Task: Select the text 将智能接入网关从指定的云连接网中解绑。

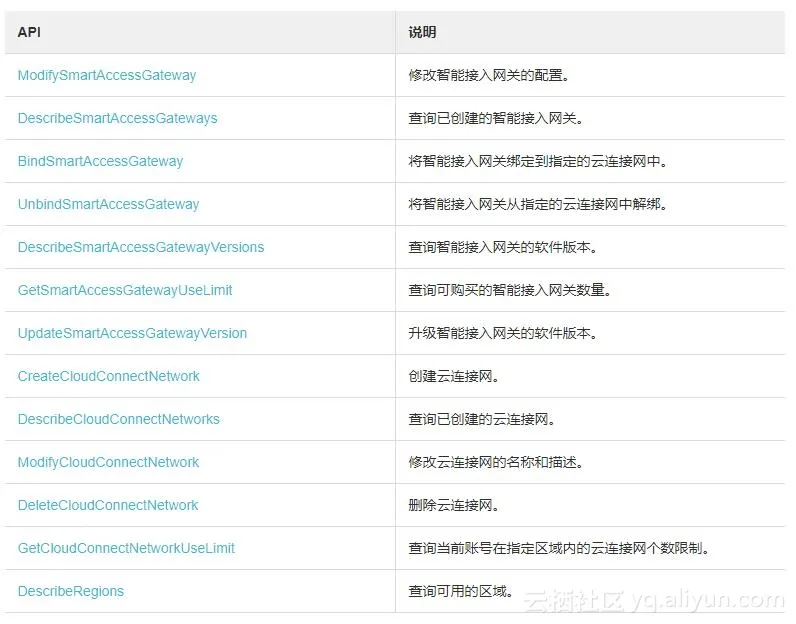Action: click(x=539, y=204)
